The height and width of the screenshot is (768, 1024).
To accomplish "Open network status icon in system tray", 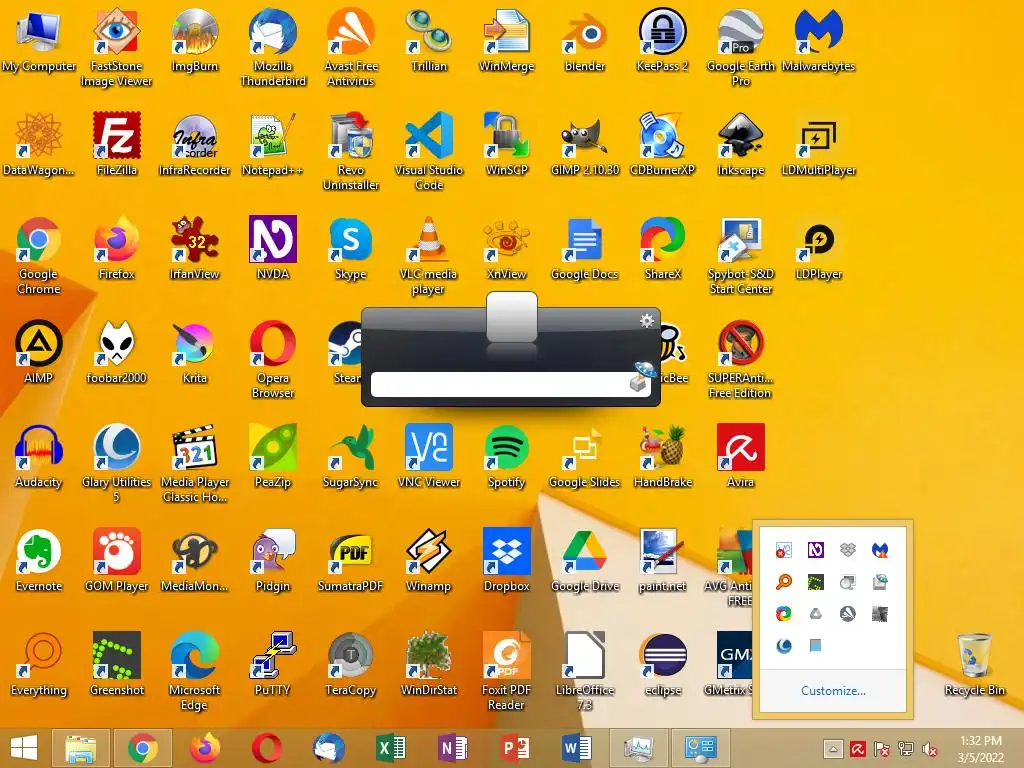I will click(906, 748).
